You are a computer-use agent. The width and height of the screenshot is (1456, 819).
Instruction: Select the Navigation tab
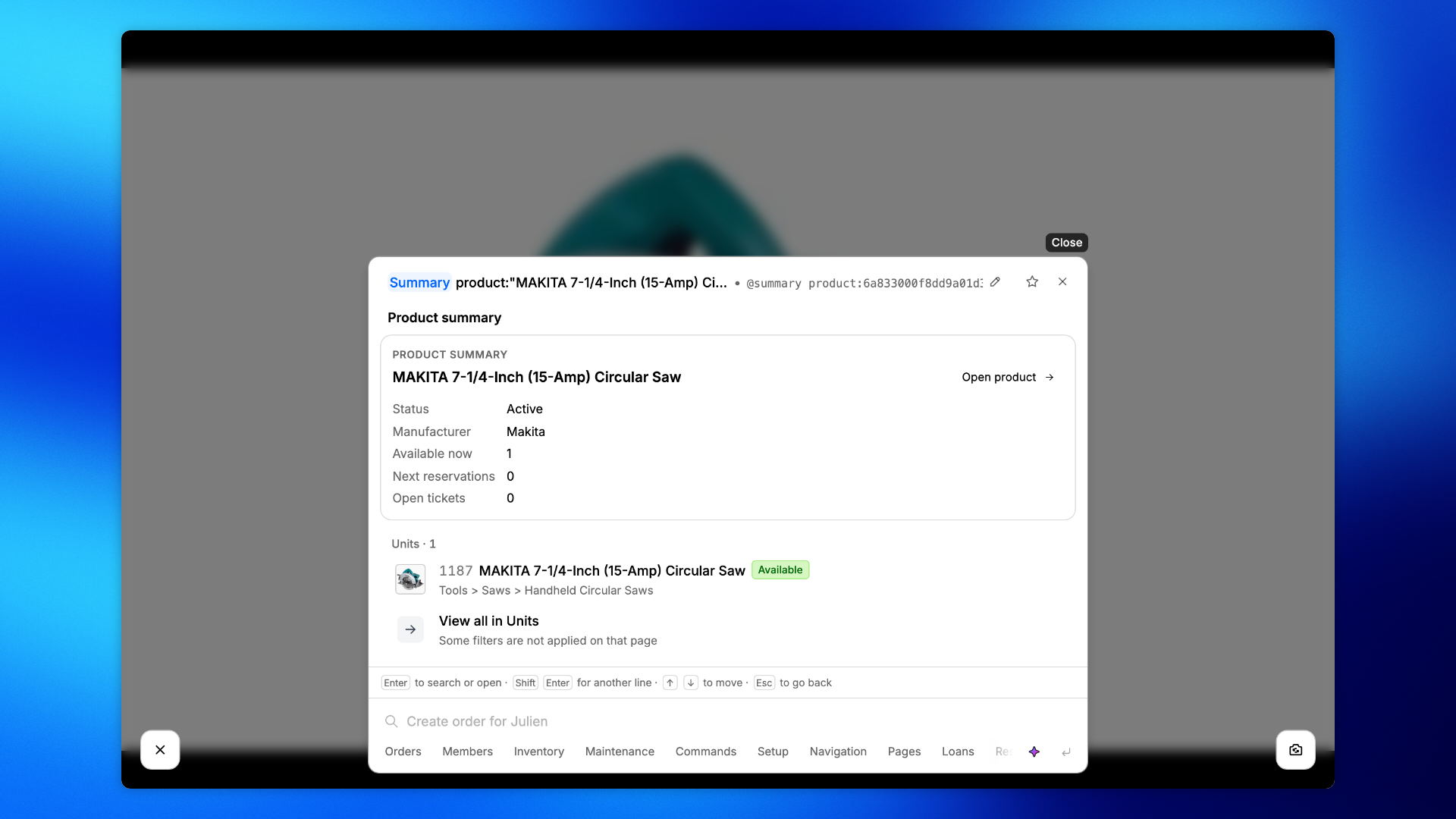coord(838,752)
